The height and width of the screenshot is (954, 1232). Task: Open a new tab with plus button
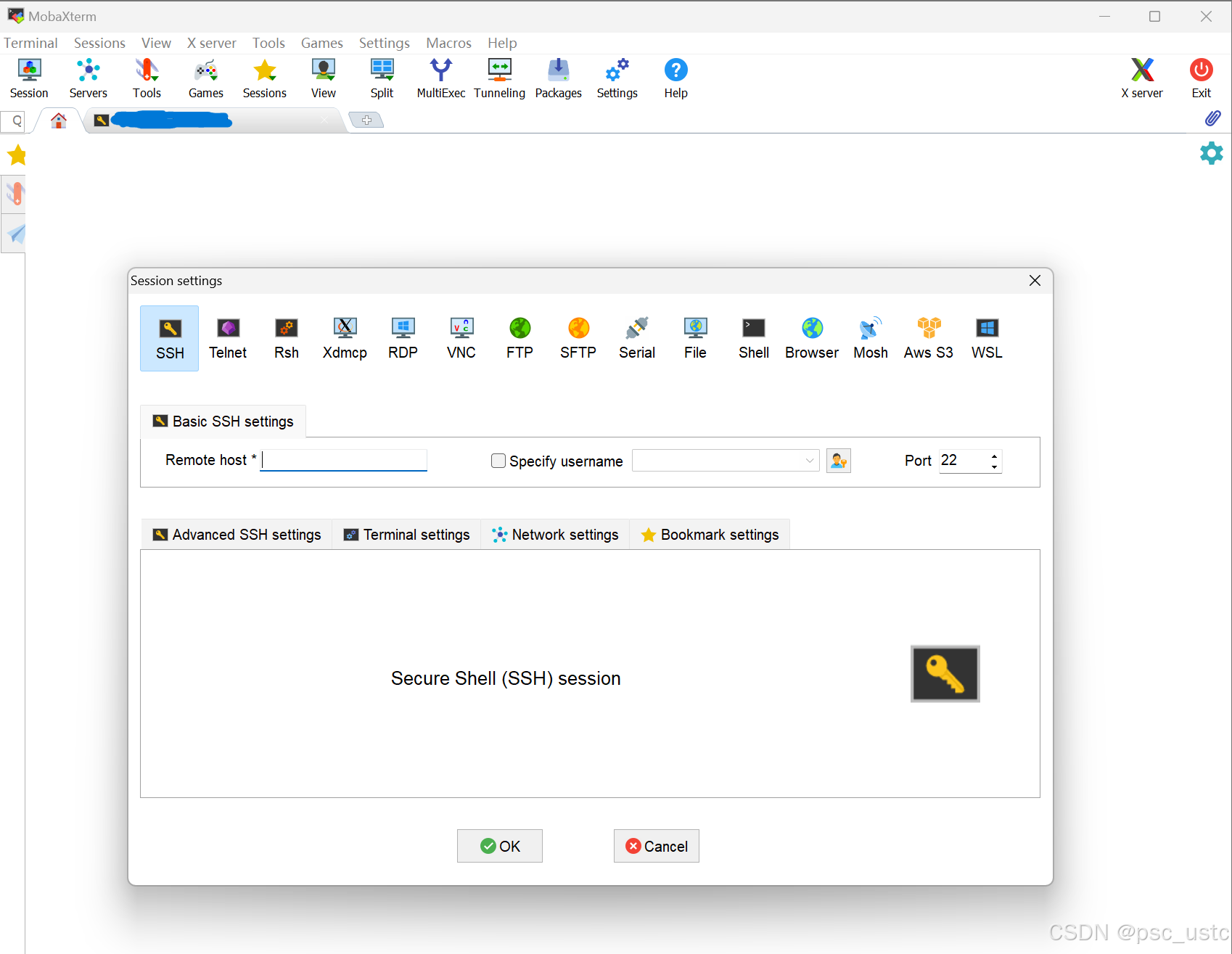(x=366, y=120)
